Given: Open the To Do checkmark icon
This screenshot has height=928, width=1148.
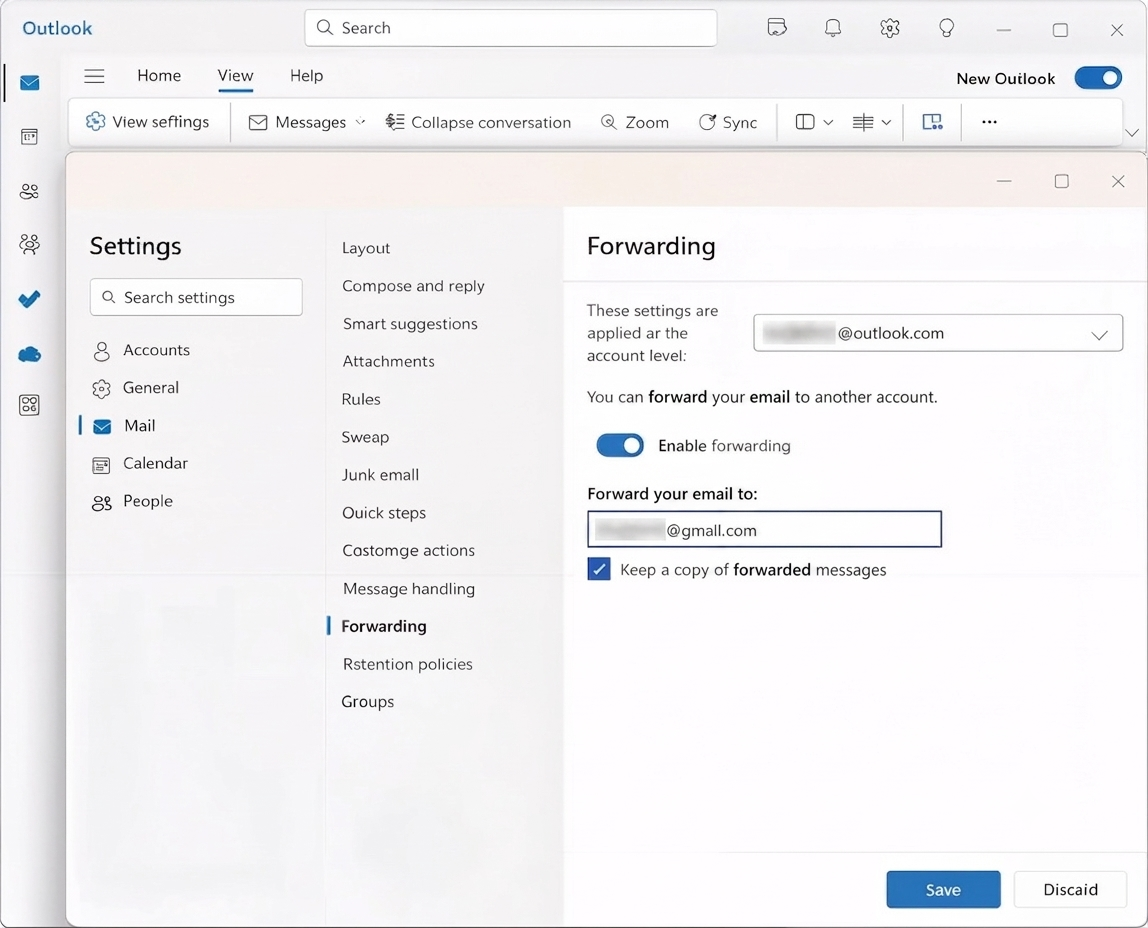Looking at the screenshot, I should click(29, 299).
